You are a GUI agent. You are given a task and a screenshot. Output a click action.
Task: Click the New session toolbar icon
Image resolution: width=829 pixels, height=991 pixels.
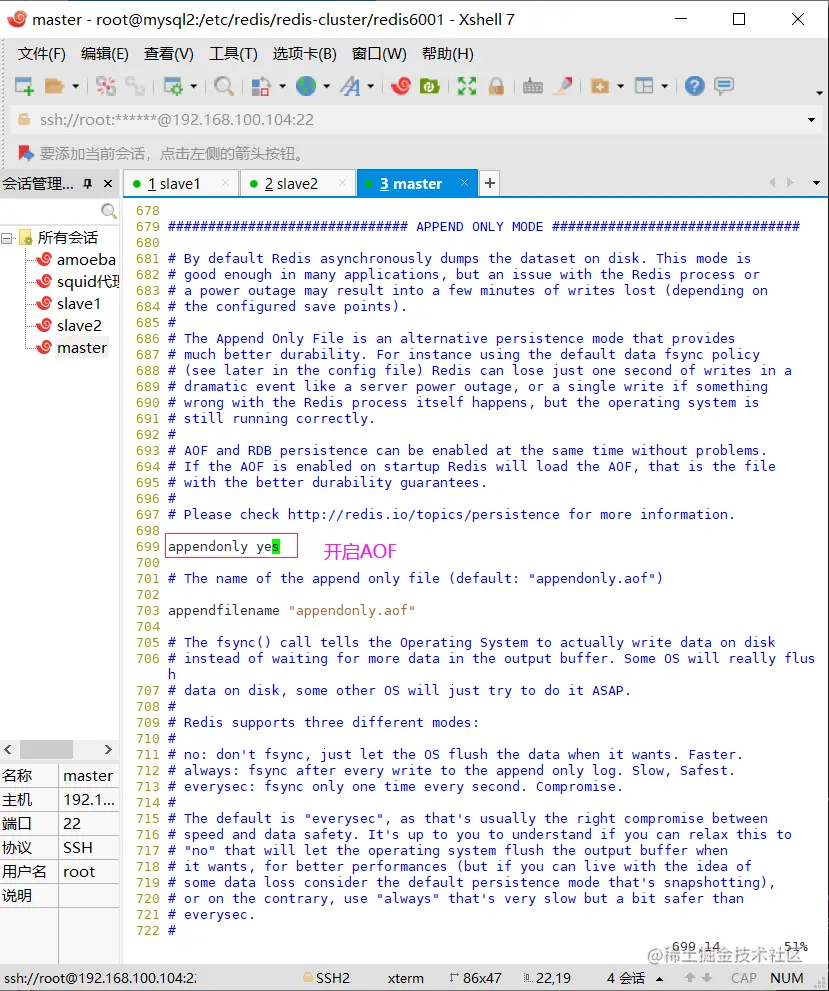coord(24,86)
